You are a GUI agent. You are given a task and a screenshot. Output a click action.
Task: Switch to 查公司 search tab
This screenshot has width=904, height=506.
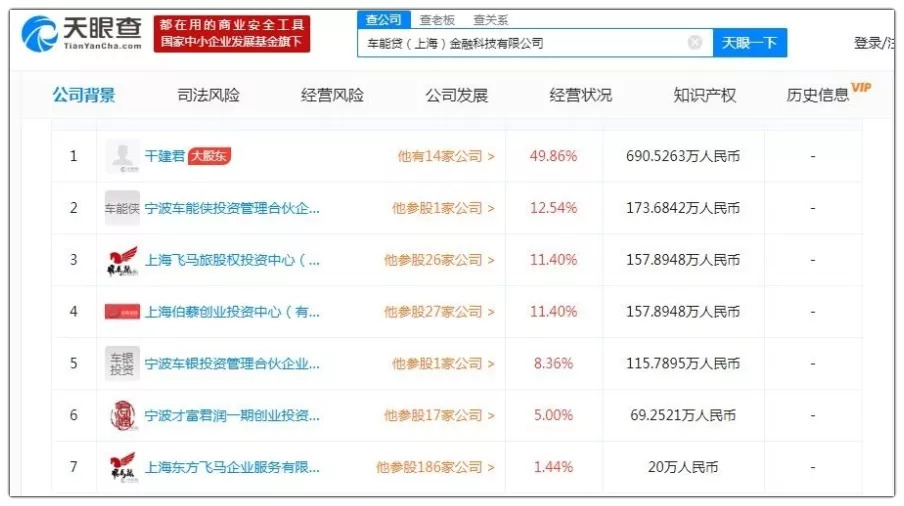point(383,20)
